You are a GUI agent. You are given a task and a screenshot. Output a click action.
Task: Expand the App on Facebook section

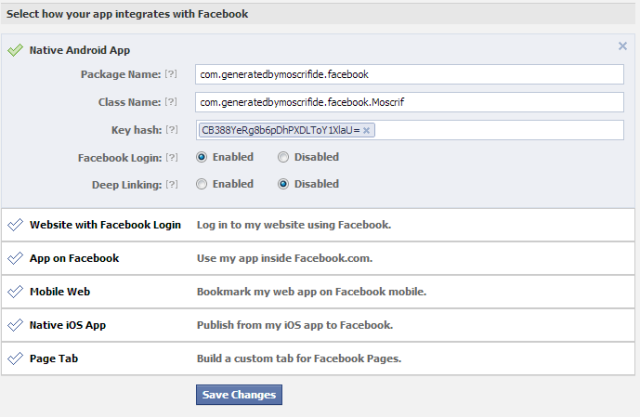[x=318, y=258]
